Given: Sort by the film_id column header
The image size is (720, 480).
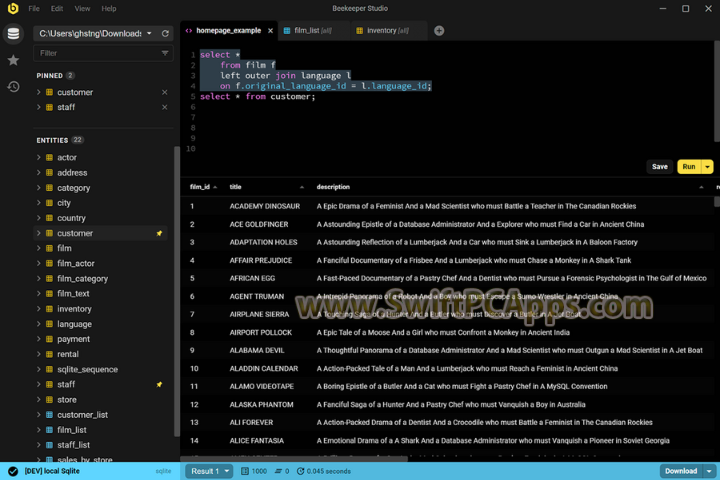Looking at the screenshot, I should pyautogui.click(x=203, y=187).
